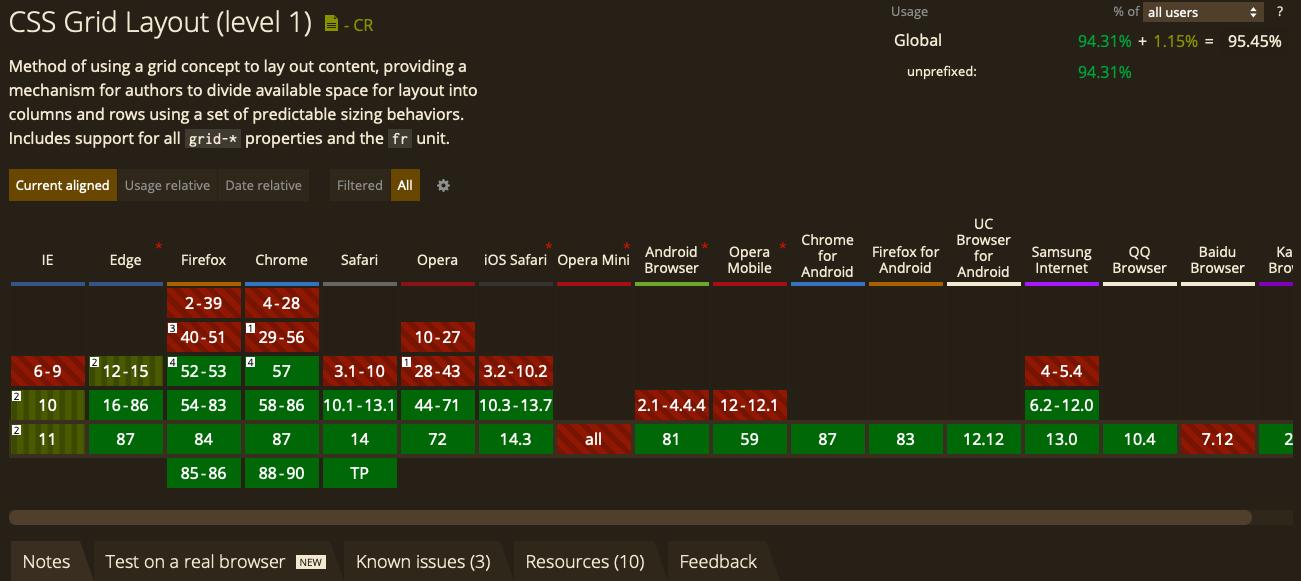Select Opera 10-27 version cell
Viewport: 1301px width, 581px height.
tap(438, 338)
